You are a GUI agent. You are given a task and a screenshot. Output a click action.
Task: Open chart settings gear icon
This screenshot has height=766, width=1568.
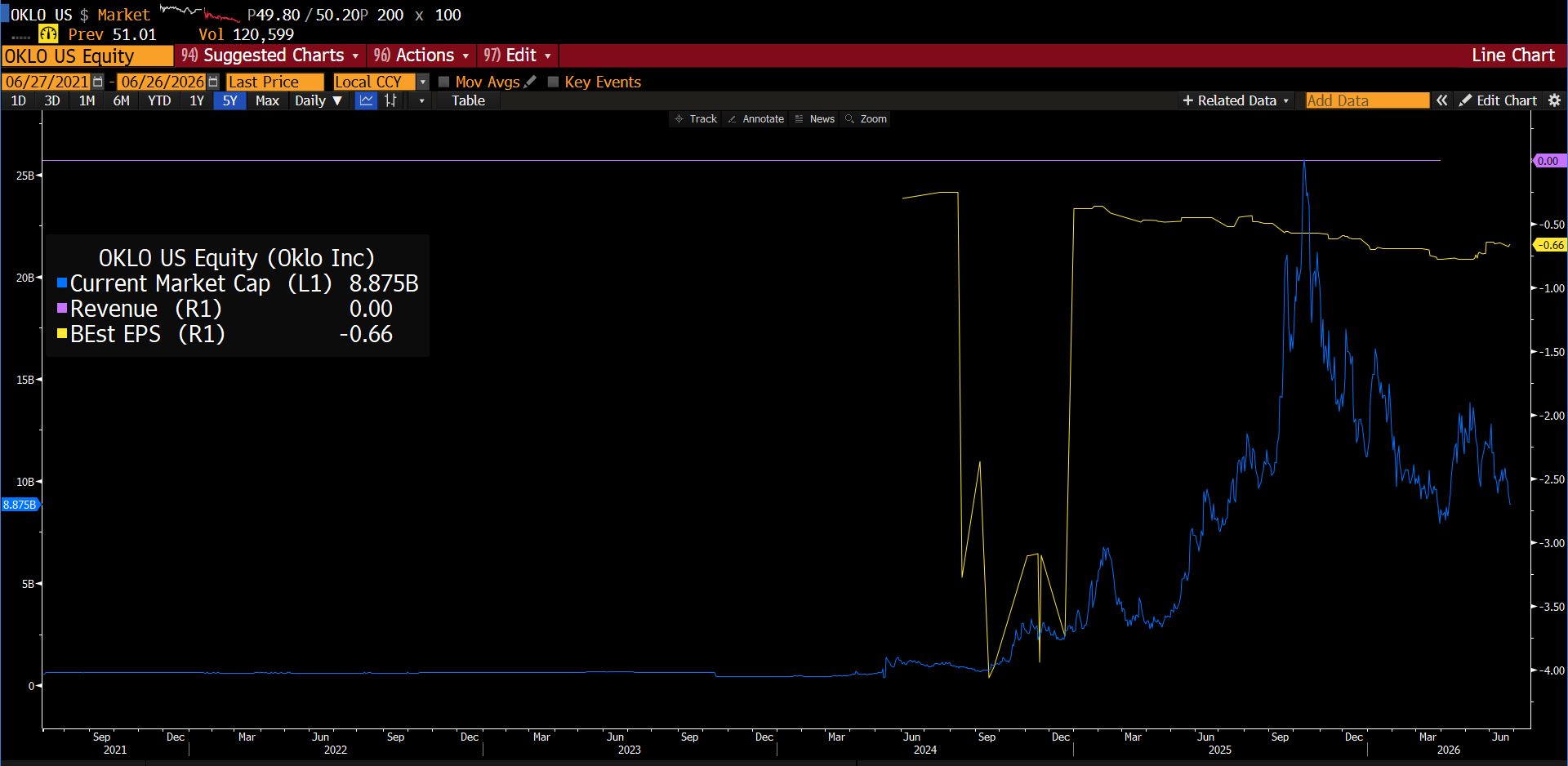click(1554, 100)
